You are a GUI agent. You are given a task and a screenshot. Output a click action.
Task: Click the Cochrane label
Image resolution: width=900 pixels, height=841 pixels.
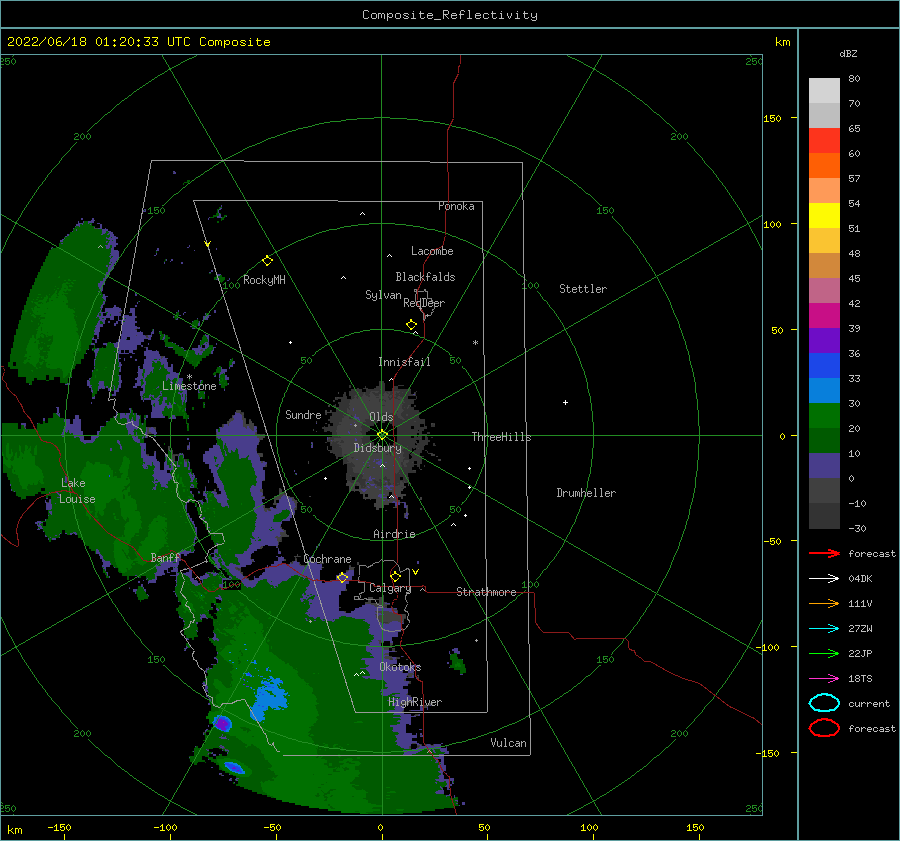point(327,559)
